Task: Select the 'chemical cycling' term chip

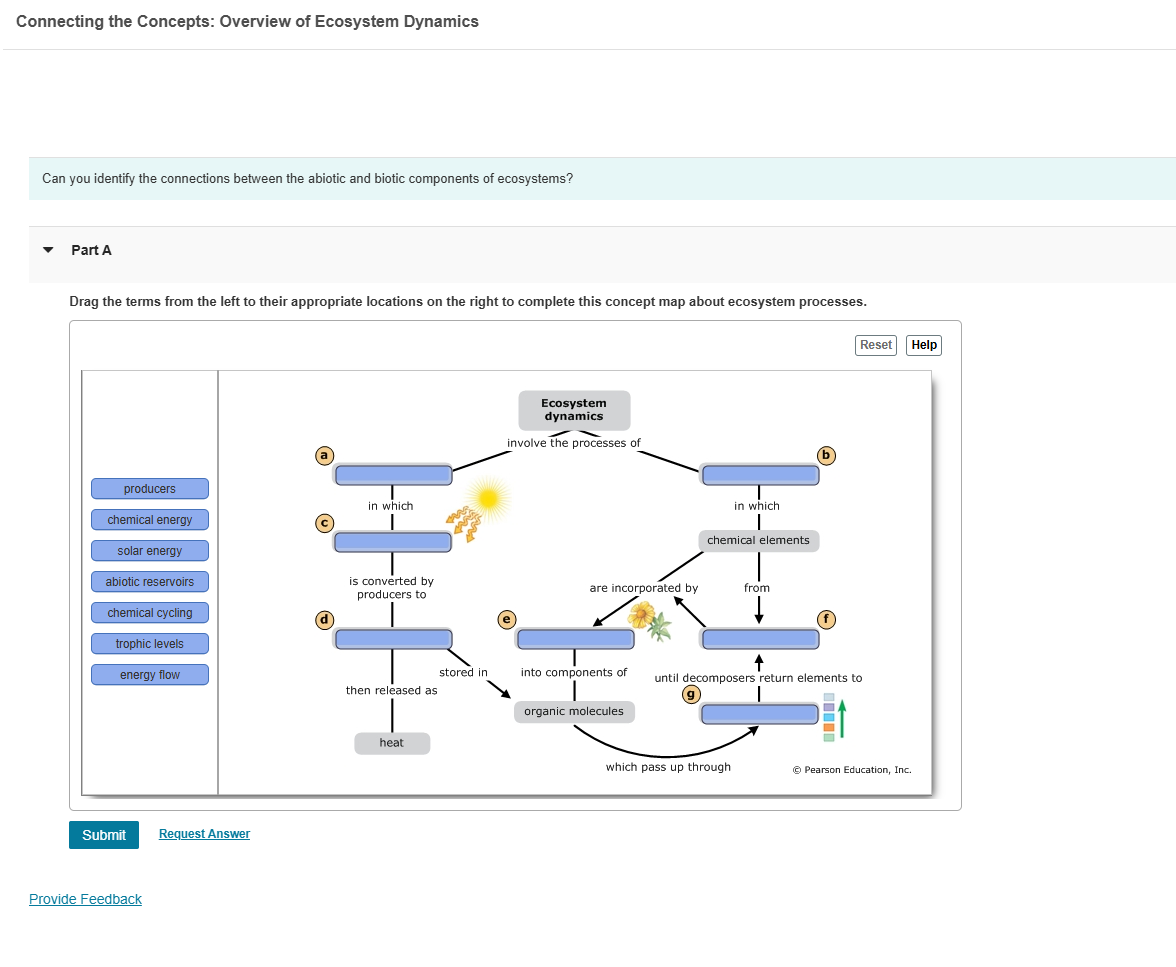Action: tap(149, 612)
